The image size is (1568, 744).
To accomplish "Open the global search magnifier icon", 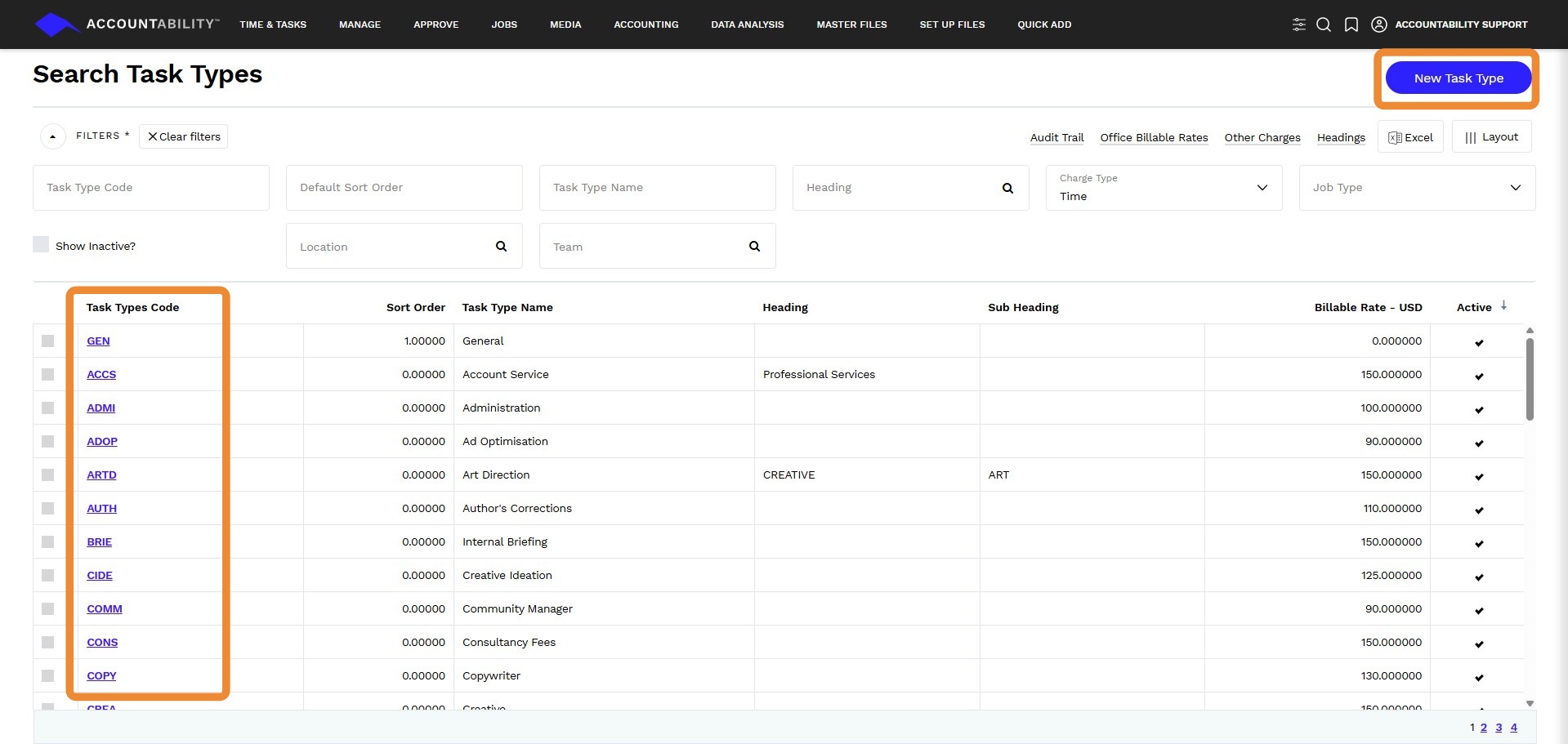I will 1324,25.
